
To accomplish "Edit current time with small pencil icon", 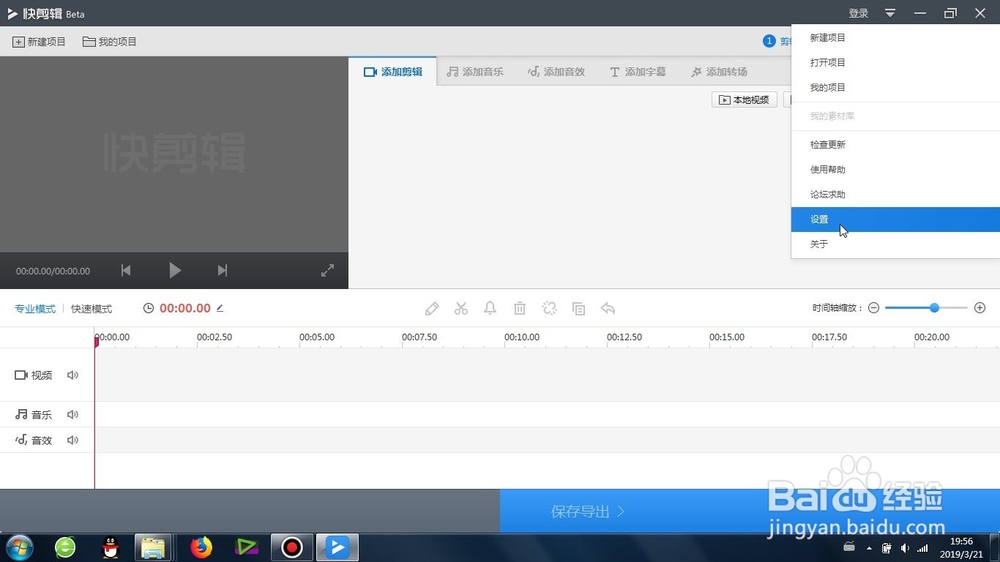I will tap(220, 308).
